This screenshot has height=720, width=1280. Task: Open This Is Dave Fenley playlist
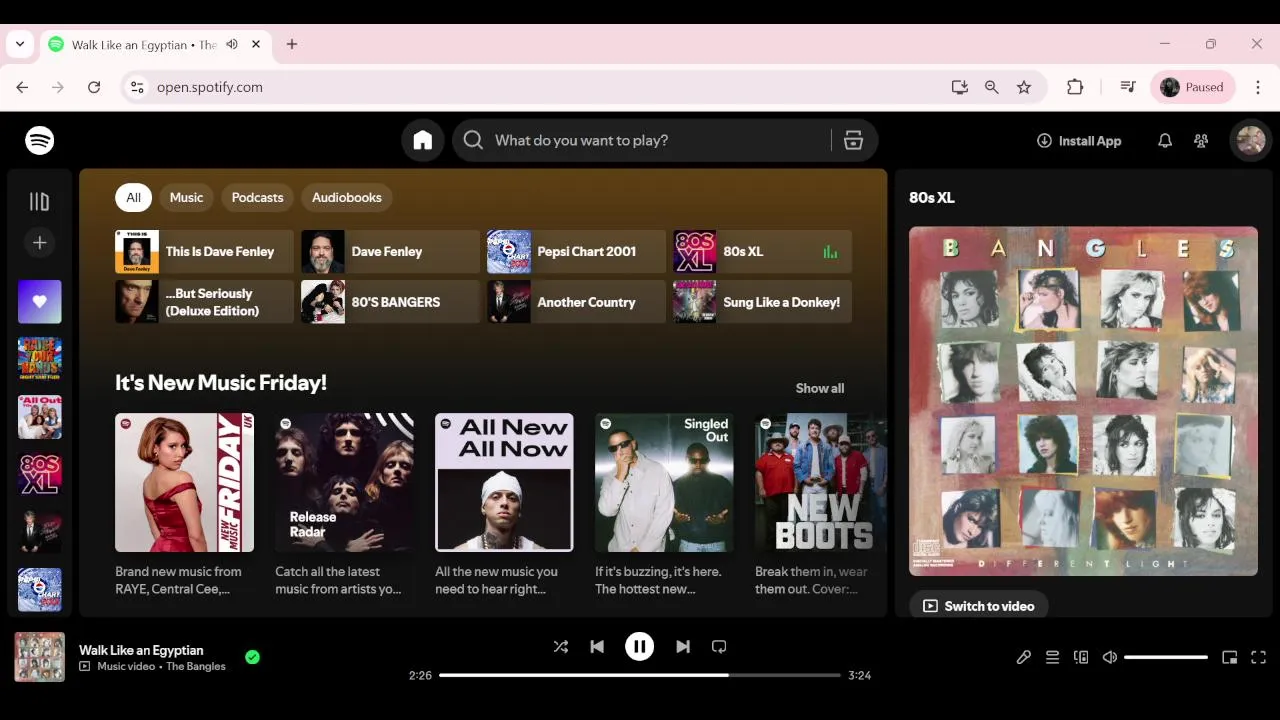[204, 252]
